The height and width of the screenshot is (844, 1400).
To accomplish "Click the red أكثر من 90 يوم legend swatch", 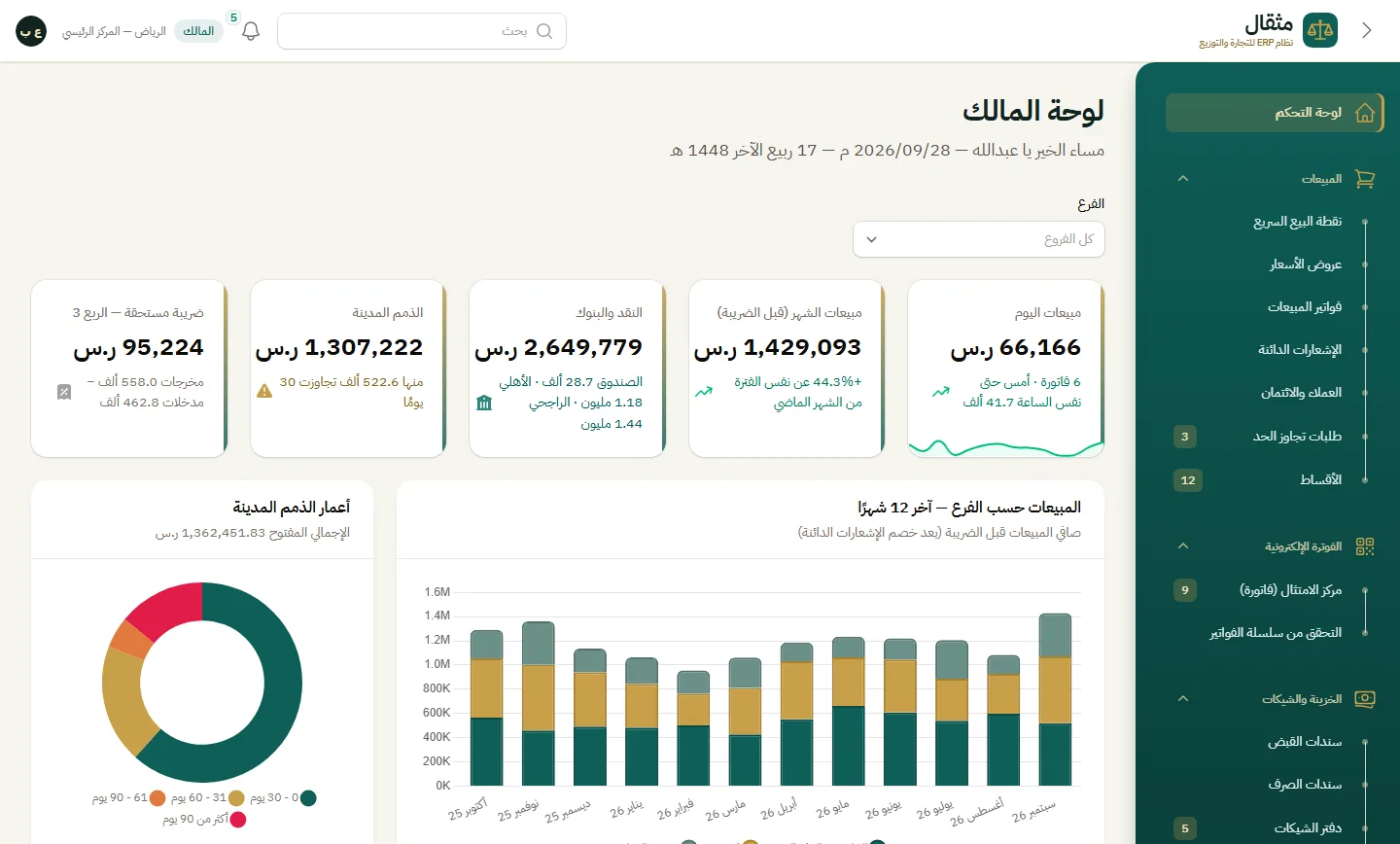I will coord(237,820).
